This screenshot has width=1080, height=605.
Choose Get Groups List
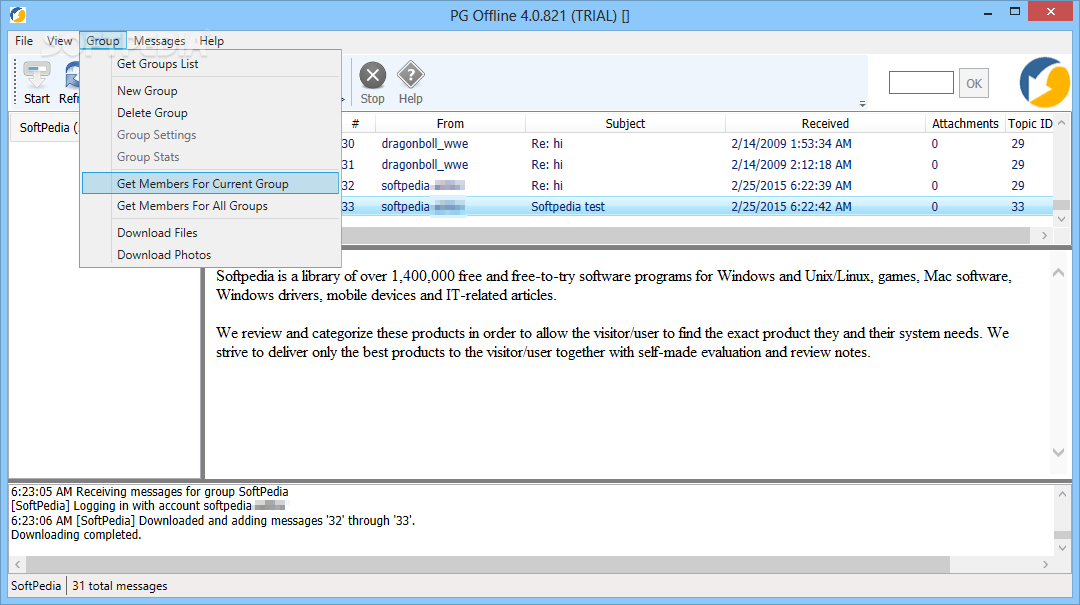click(x=211, y=63)
